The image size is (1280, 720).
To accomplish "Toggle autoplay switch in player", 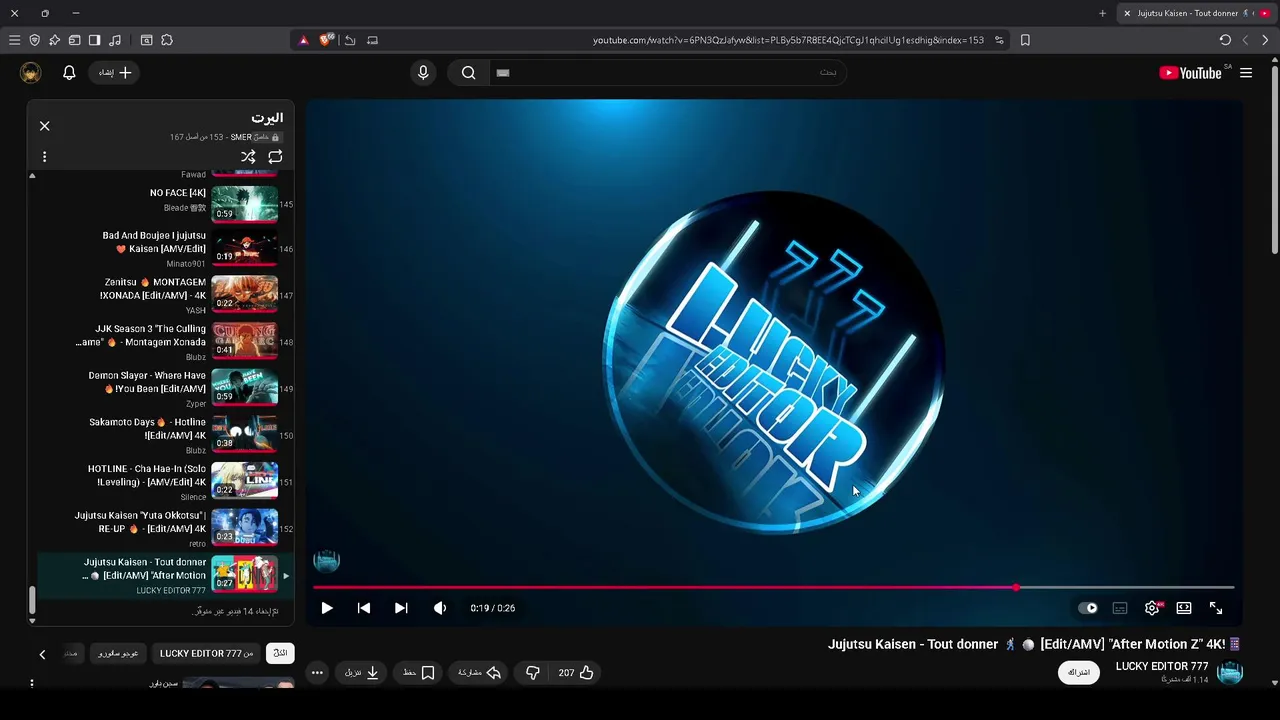I will point(1088,608).
